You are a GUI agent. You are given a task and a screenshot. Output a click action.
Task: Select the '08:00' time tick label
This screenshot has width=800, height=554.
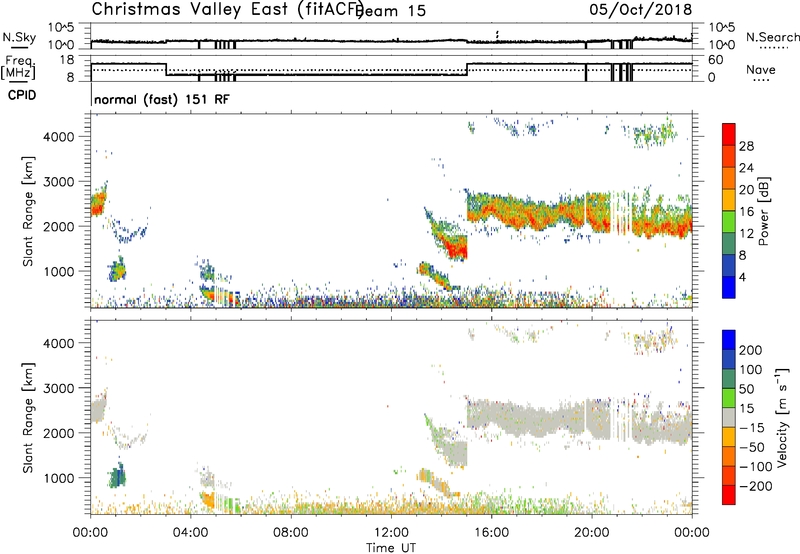click(x=291, y=533)
